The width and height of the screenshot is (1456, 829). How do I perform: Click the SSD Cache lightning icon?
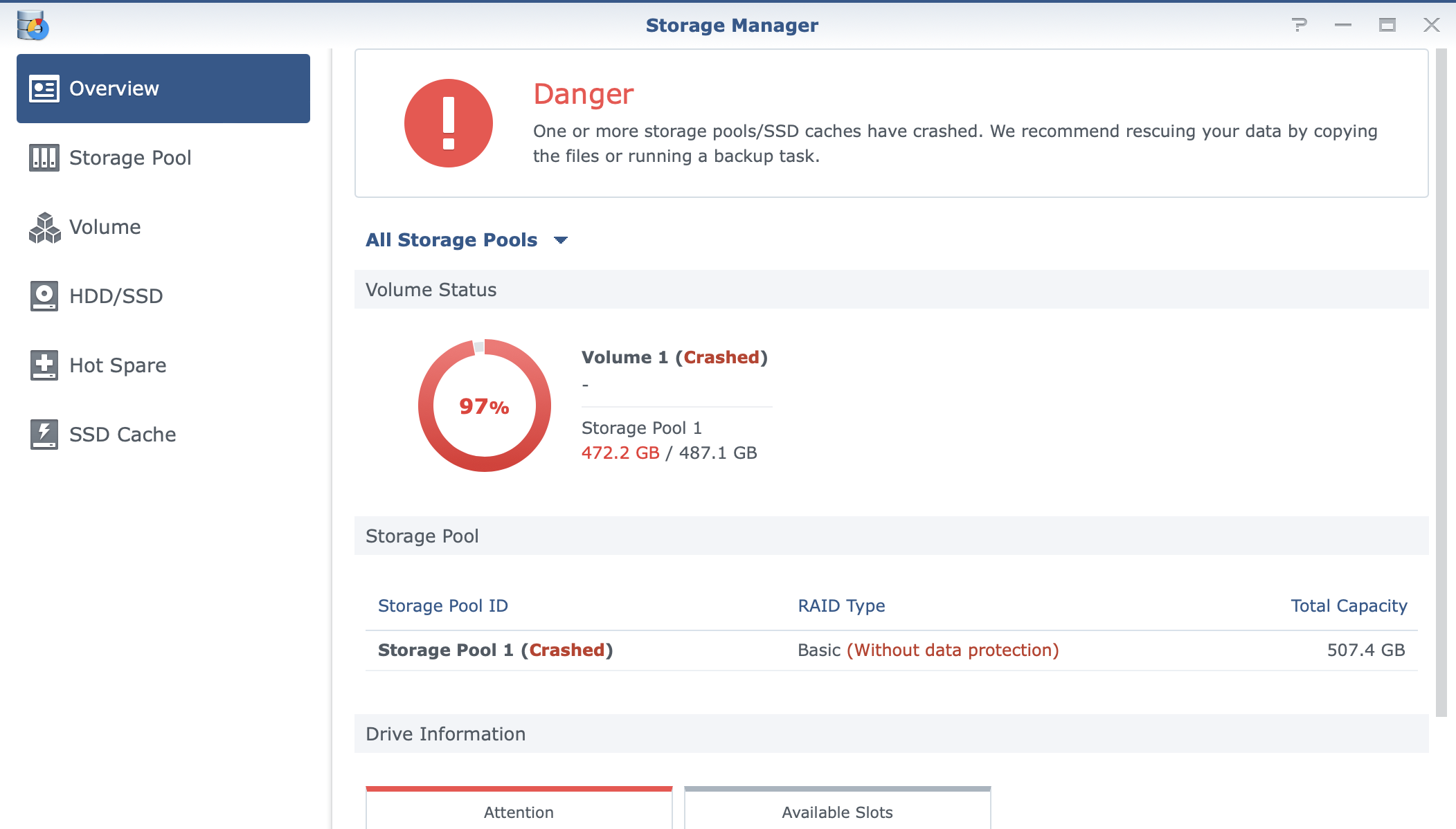(x=44, y=435)
